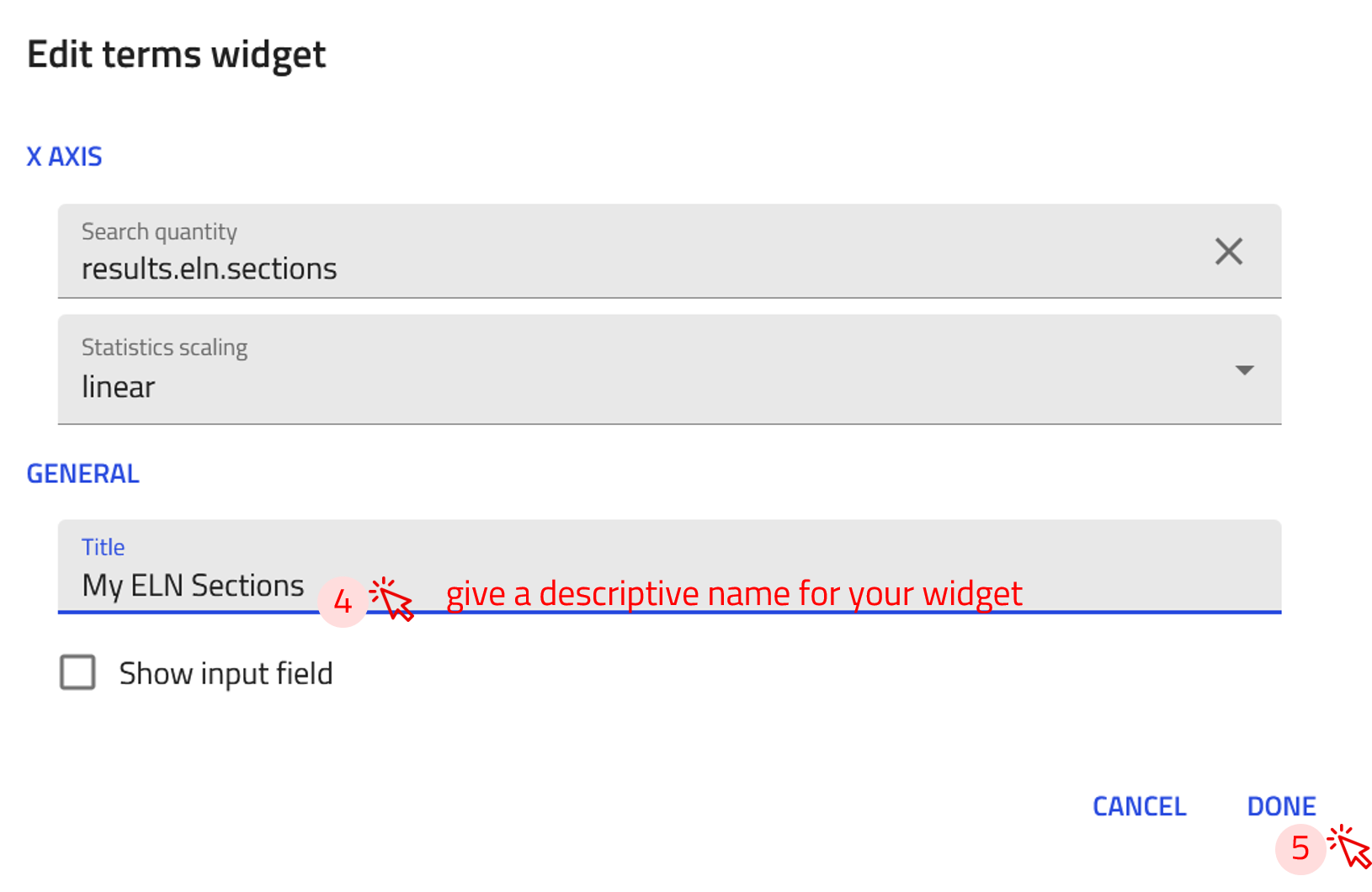Screen dimensions: 1372x892
Task: Click the X AXIS section heading
Action: tap(64, 157)
